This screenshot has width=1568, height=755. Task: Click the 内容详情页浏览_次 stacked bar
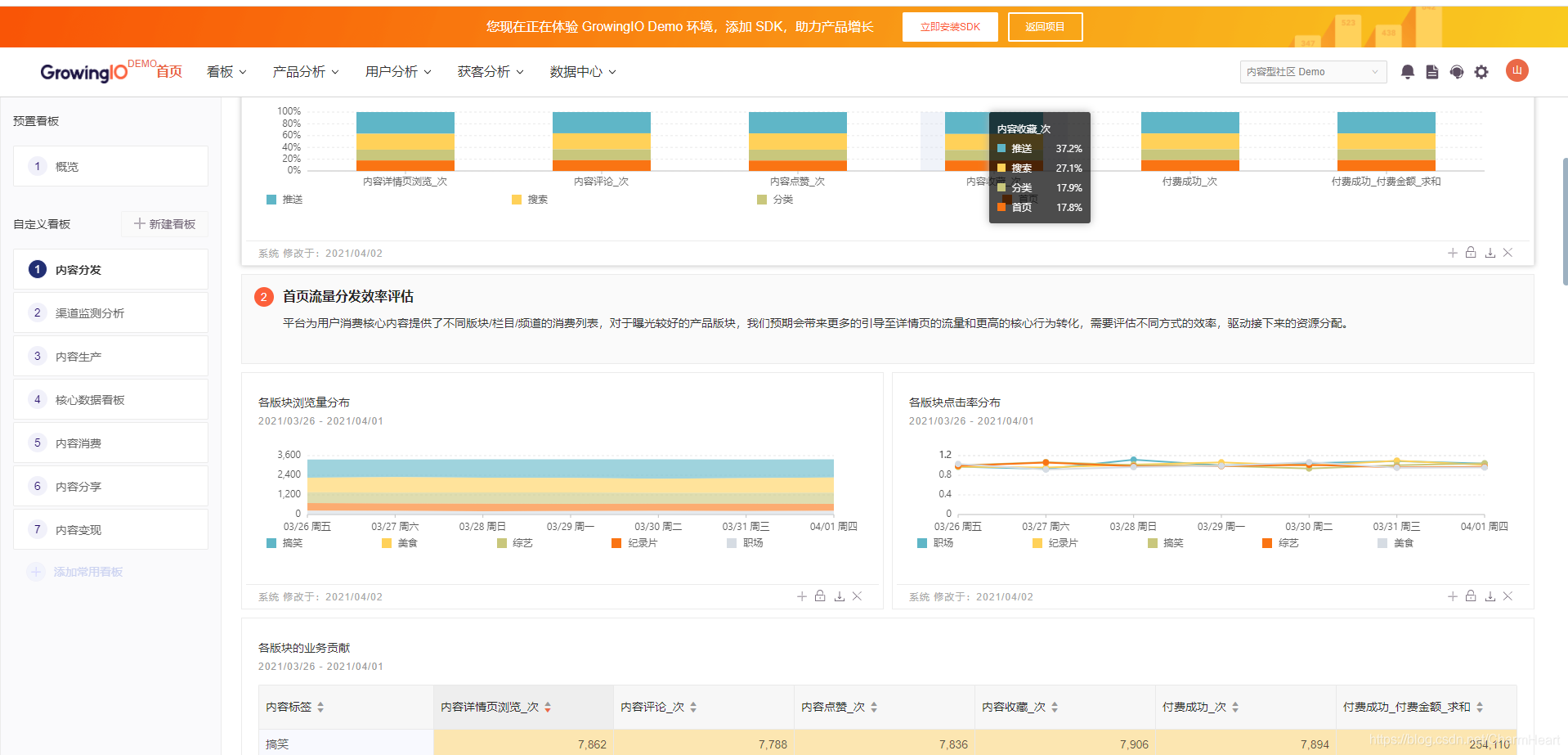coord(405,142)
